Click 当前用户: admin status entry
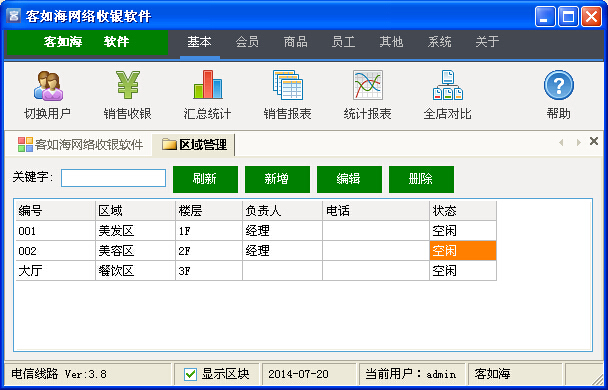608x390 pixels. tap(410, 374)
